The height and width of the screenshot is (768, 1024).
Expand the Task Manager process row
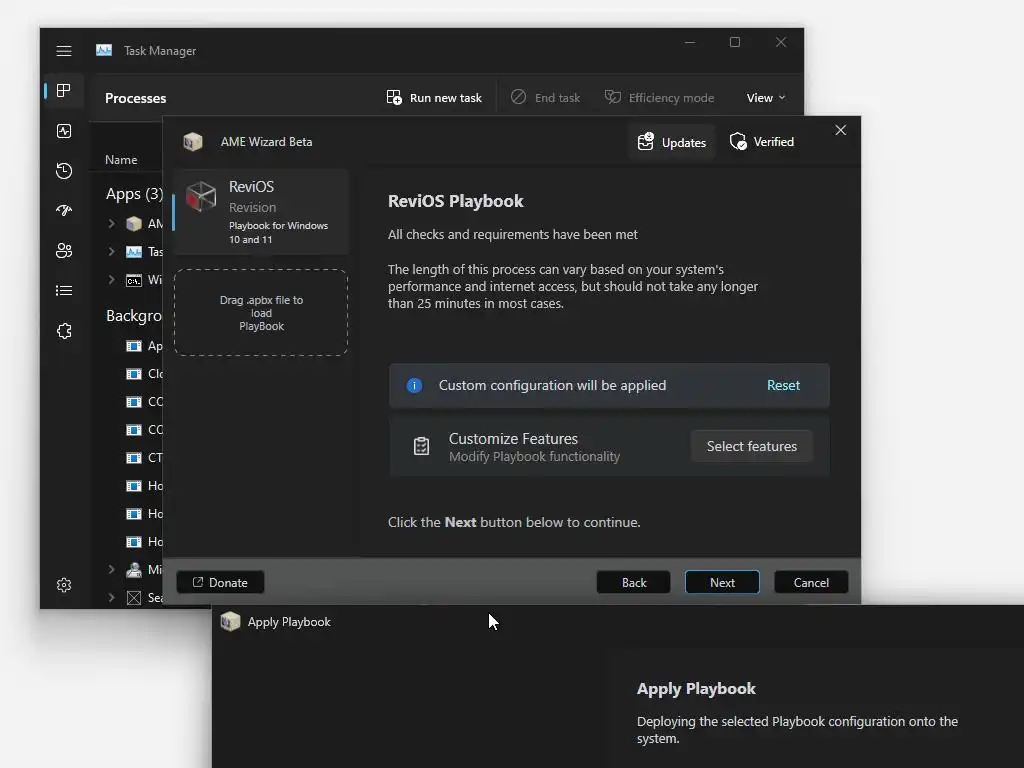point(111,251)
